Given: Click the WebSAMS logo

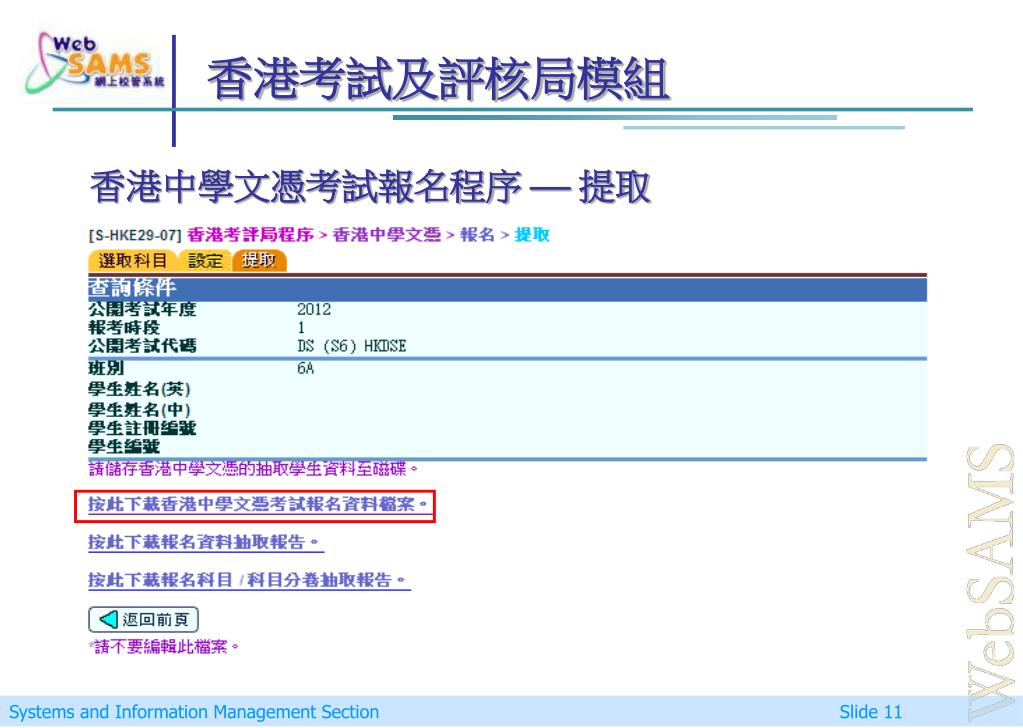Looking at the screenshot, I should tap(95, 63).
